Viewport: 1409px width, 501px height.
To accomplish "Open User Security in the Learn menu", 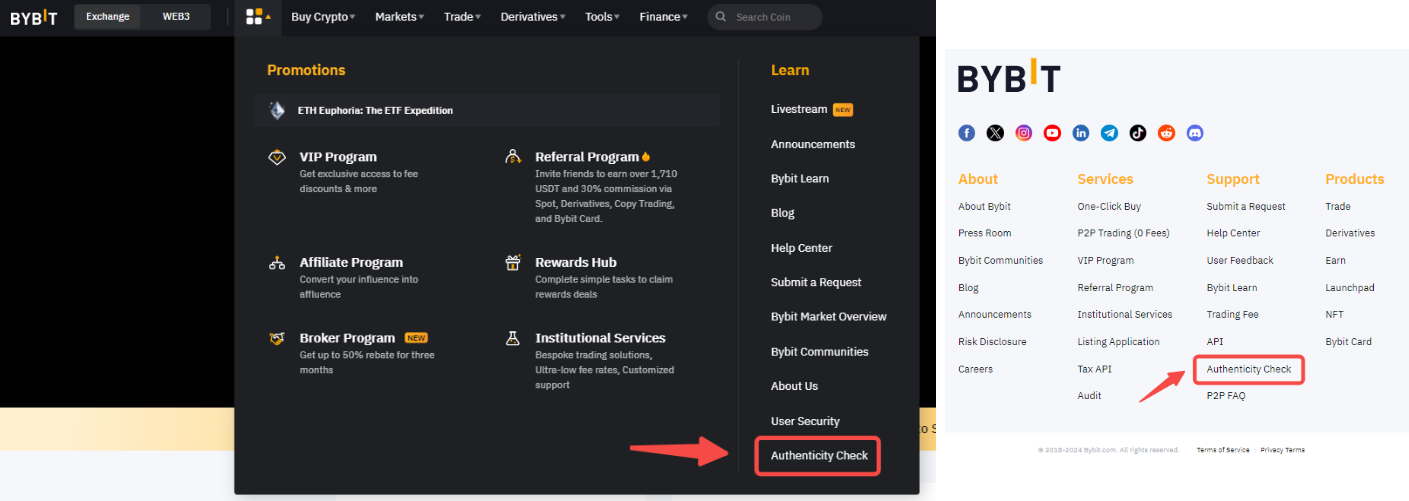I will point(805,421).
